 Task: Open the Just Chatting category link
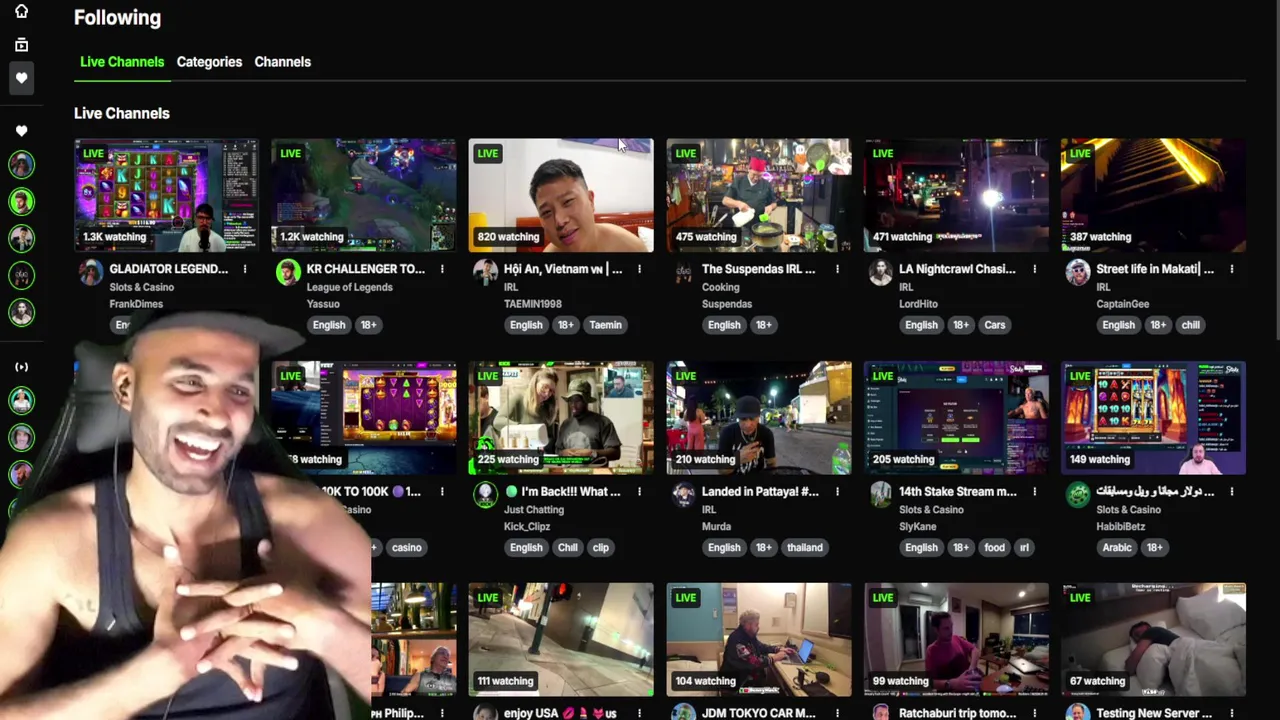coord(534,510)
